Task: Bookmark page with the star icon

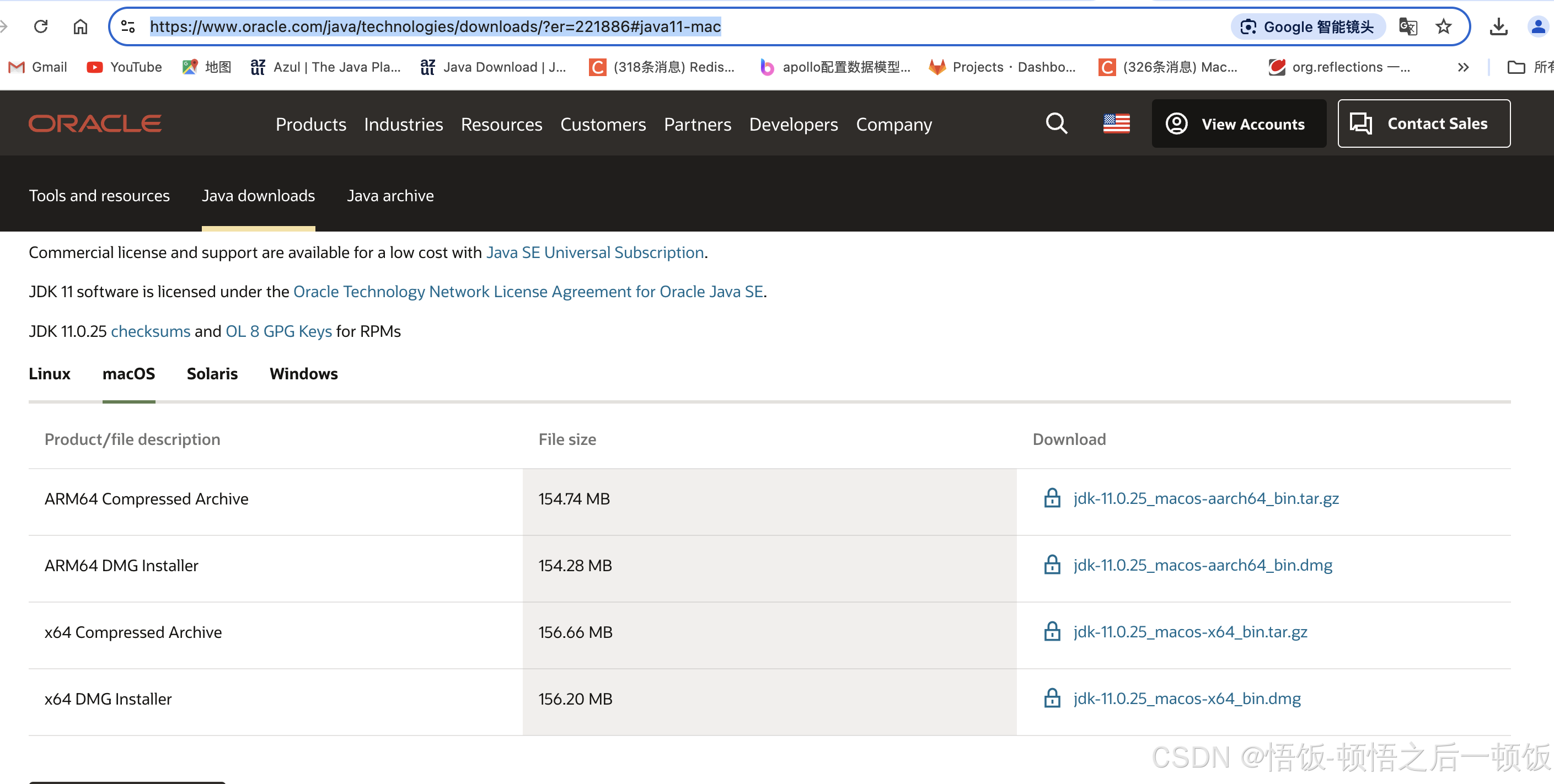Action: [x=1443, y=26]
